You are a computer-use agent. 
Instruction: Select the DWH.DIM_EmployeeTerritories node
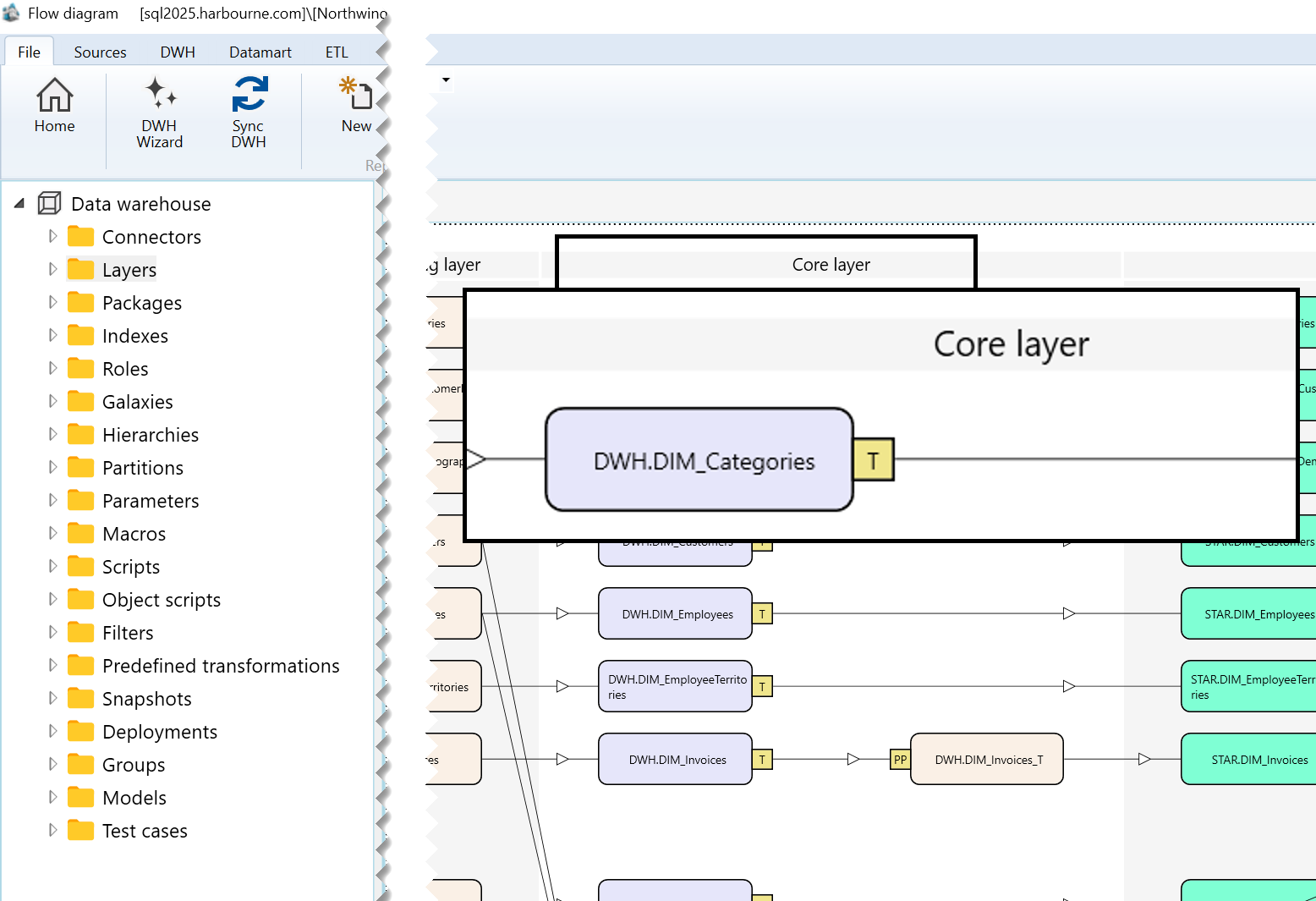(x=675, y=686)
